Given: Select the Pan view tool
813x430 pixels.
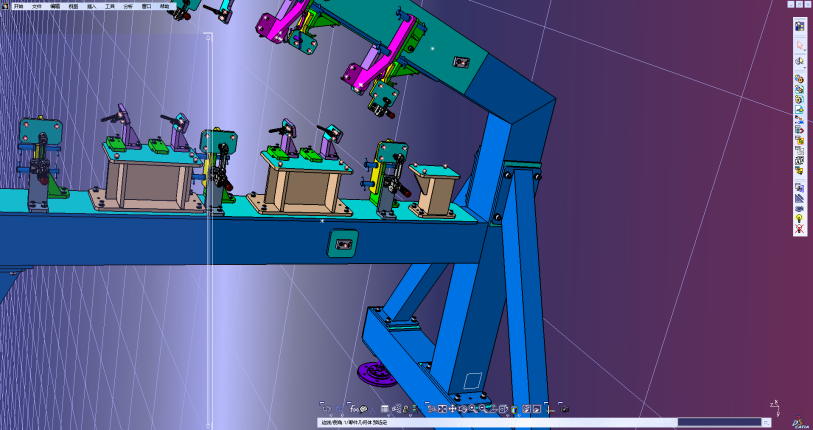Looking at the screenshot, I should [452, 409].
